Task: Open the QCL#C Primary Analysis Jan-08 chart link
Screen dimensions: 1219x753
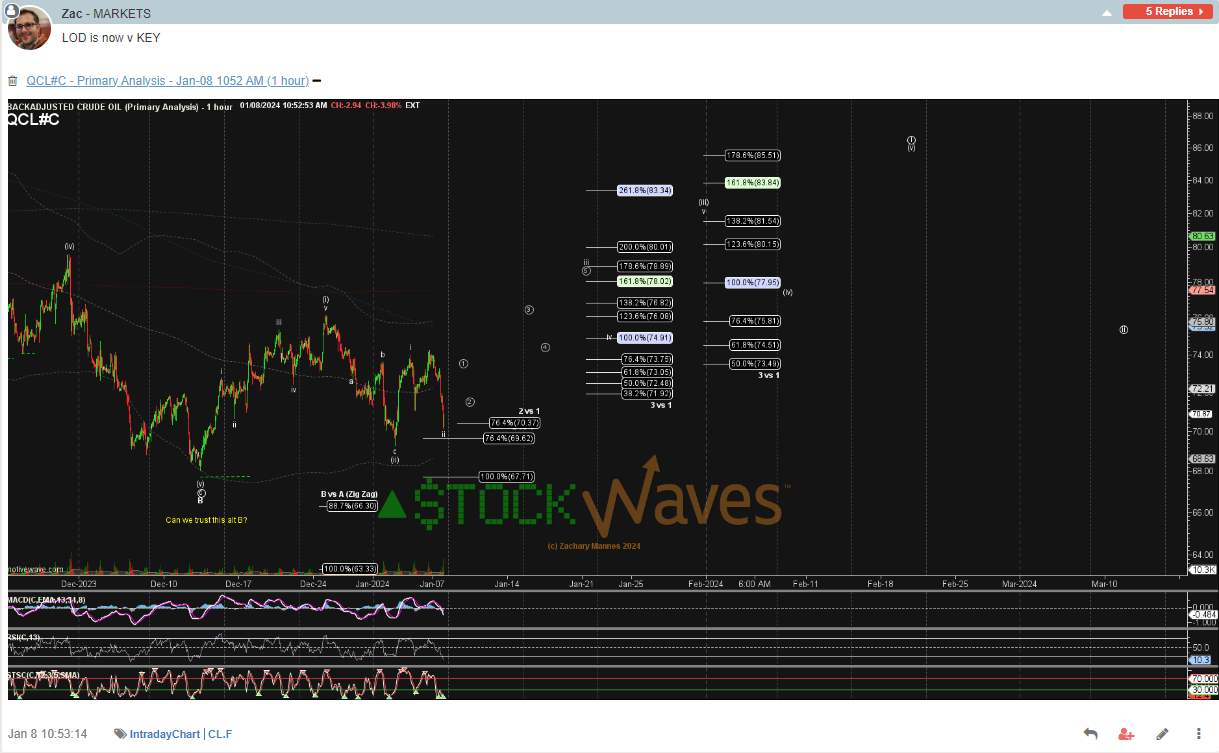Action: 167,81
